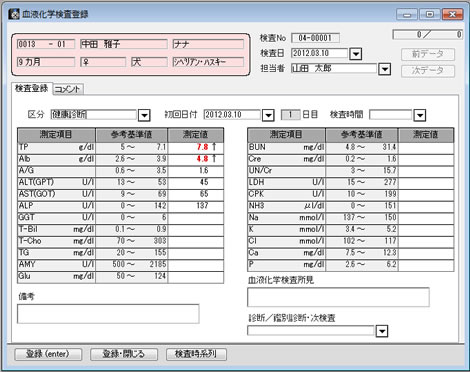Click the ALP measured value 137
The image size is (470, 372).
(196, 206)
